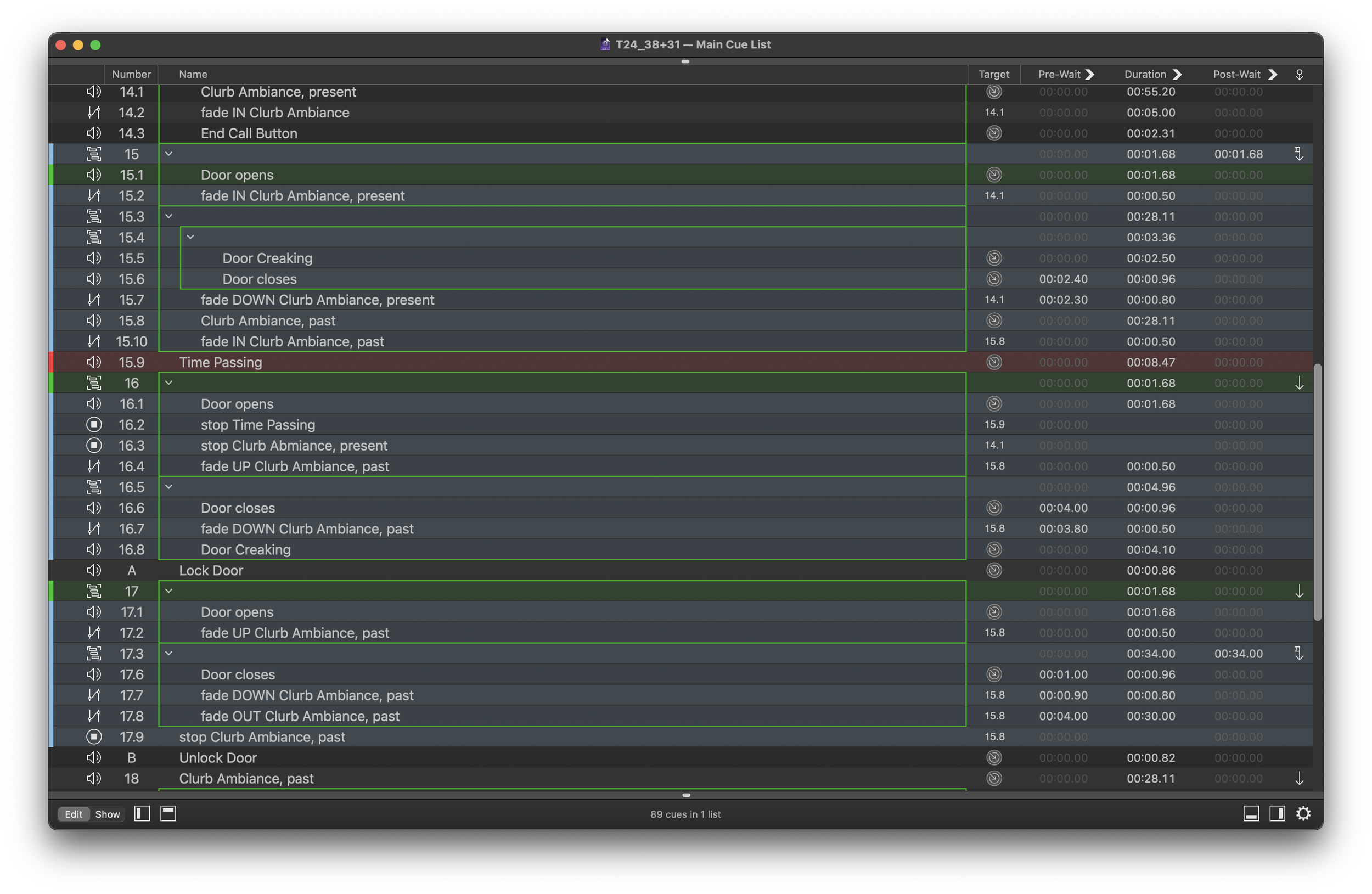Click continue mode column header icon
Image resolution: width=1372 pixels, height=894 pixels.
pyautogui.click(x=1299, y=74)
